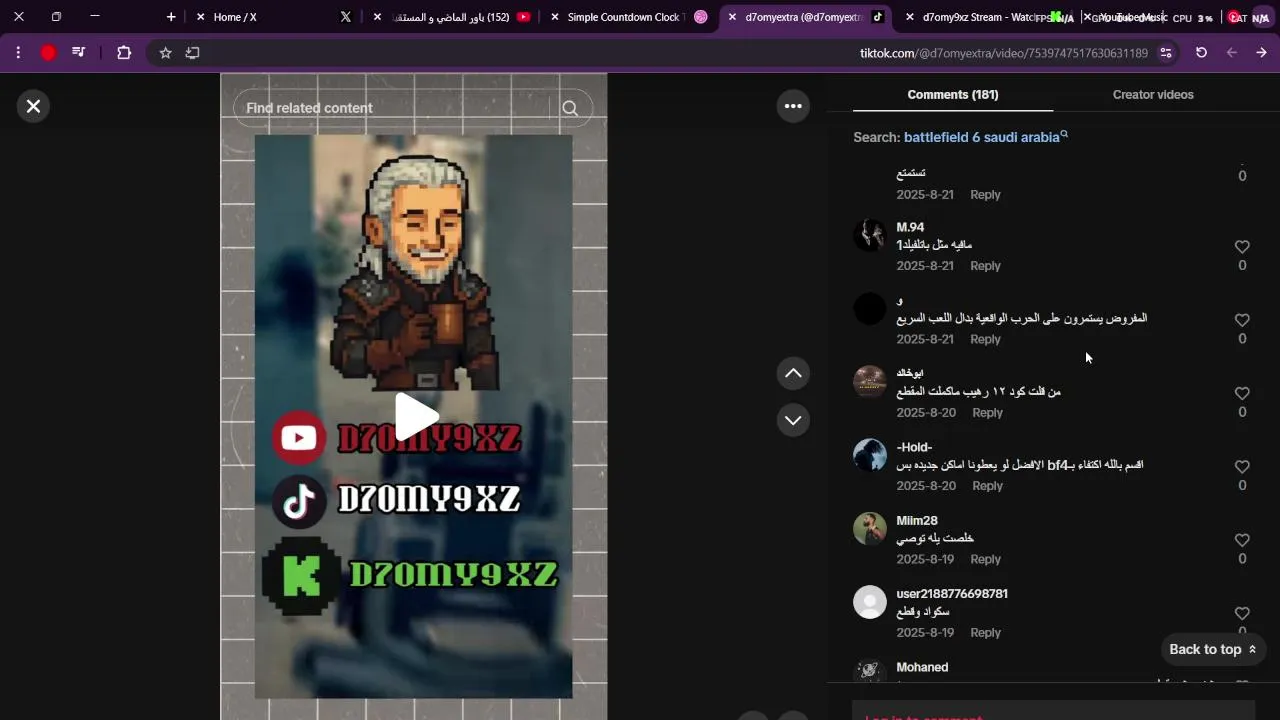The image size is (1280, 720).
Task: Like the comment by Miim28
Action: coord(1242,540)
